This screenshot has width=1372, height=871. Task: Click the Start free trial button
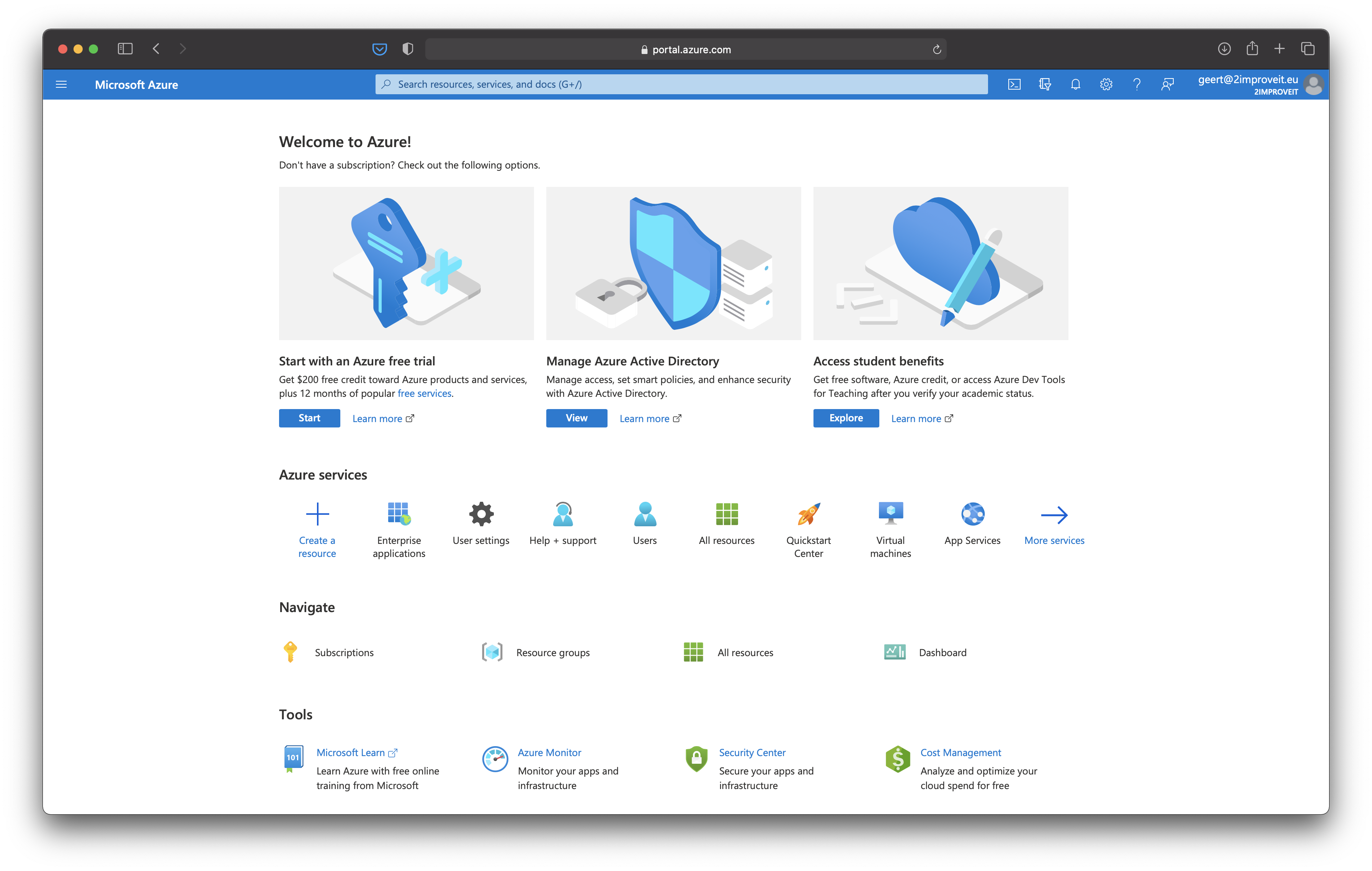pyautogui.click(x=309, y=418)
